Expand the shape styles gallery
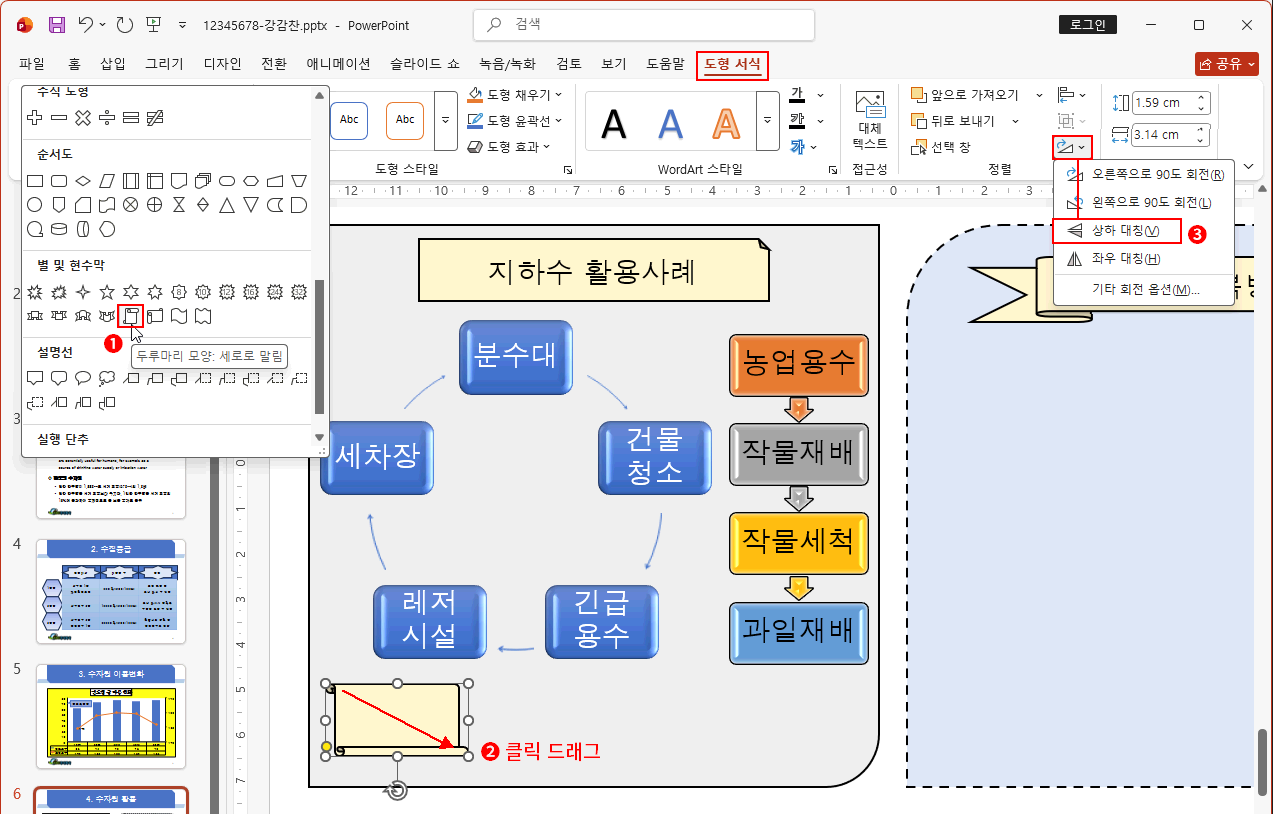 click(445, 120)
